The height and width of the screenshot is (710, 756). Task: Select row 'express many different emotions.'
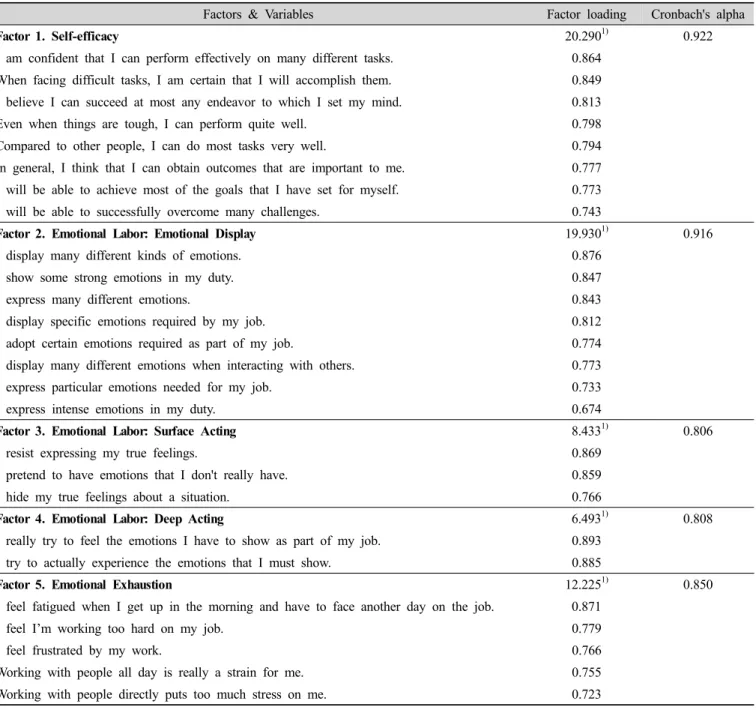pyautogui.click(x=95, y=300)
